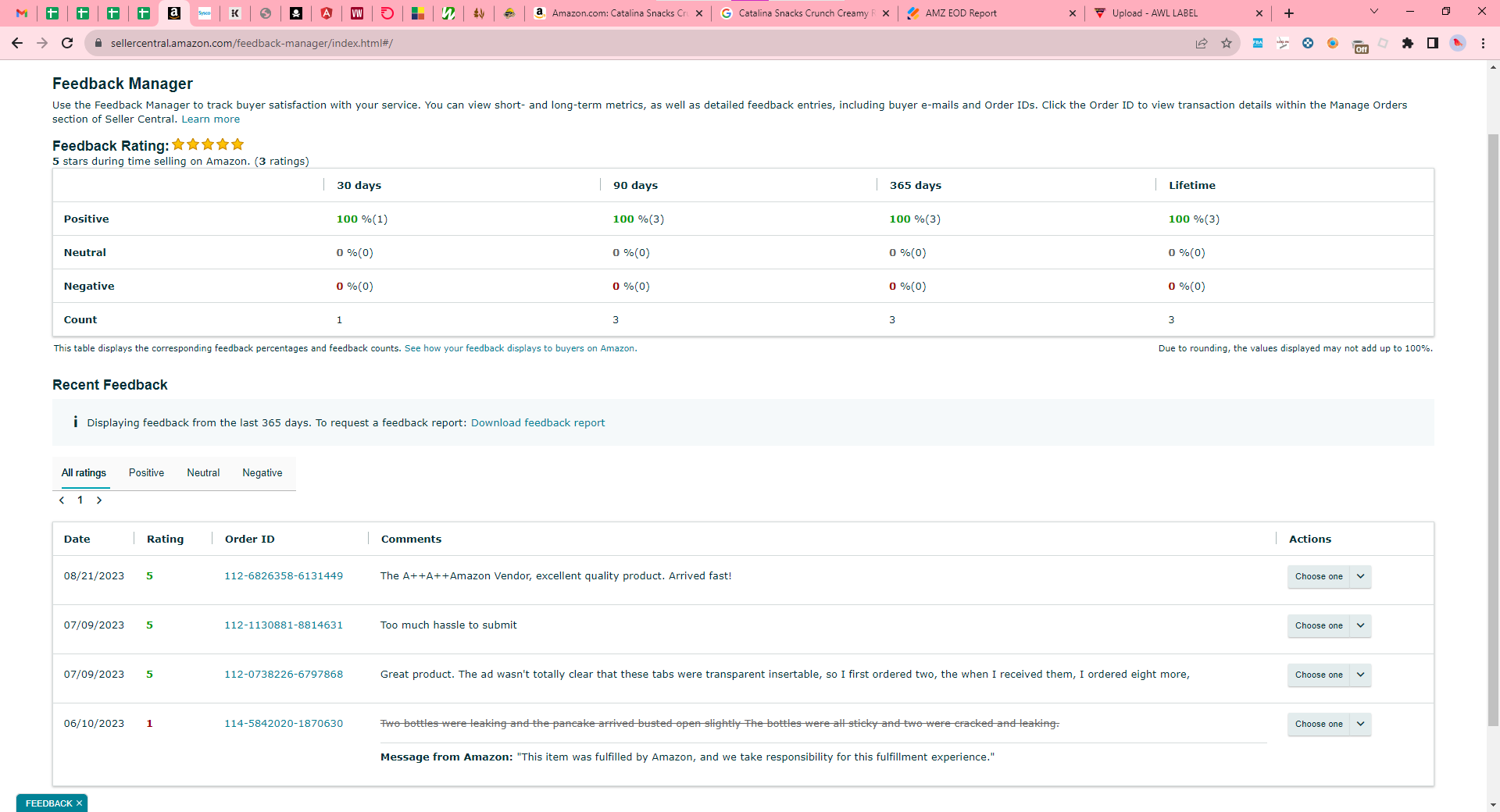Expand Choose one dropdown for 'Great product' feedback
1500x812 pixels.
tap(1329, 675)
